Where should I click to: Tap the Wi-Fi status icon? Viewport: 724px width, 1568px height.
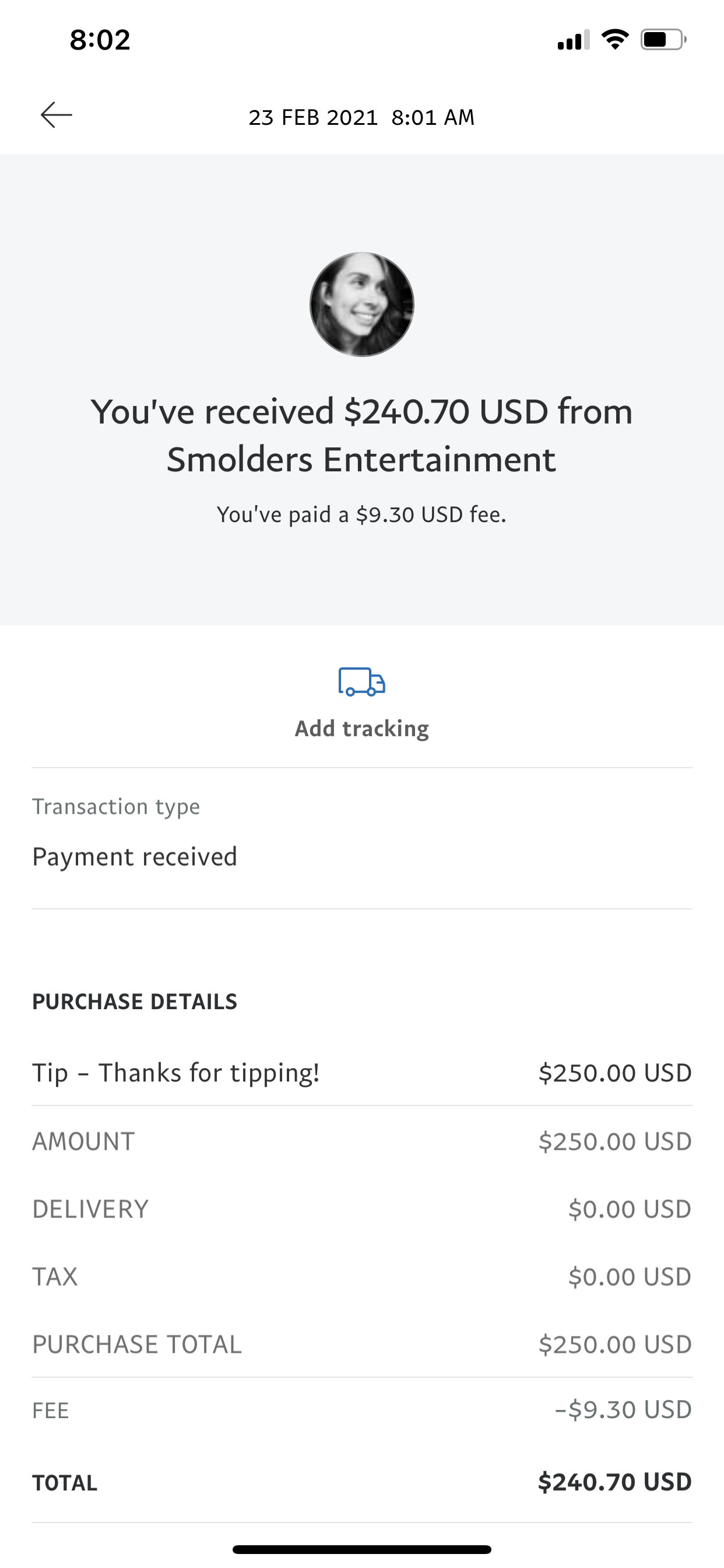(614, 40)
